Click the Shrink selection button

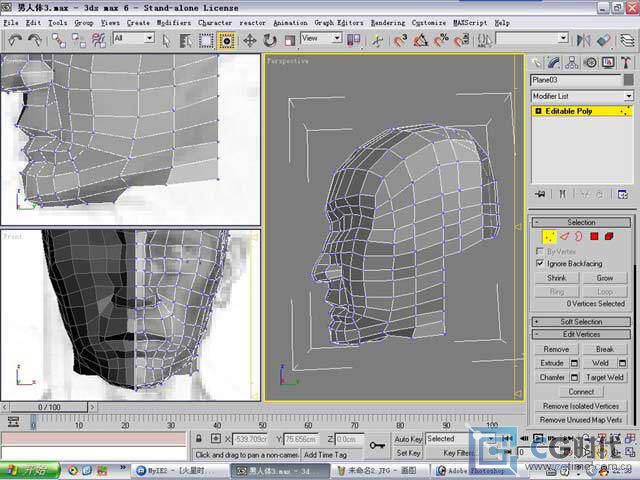coord(557,278)
